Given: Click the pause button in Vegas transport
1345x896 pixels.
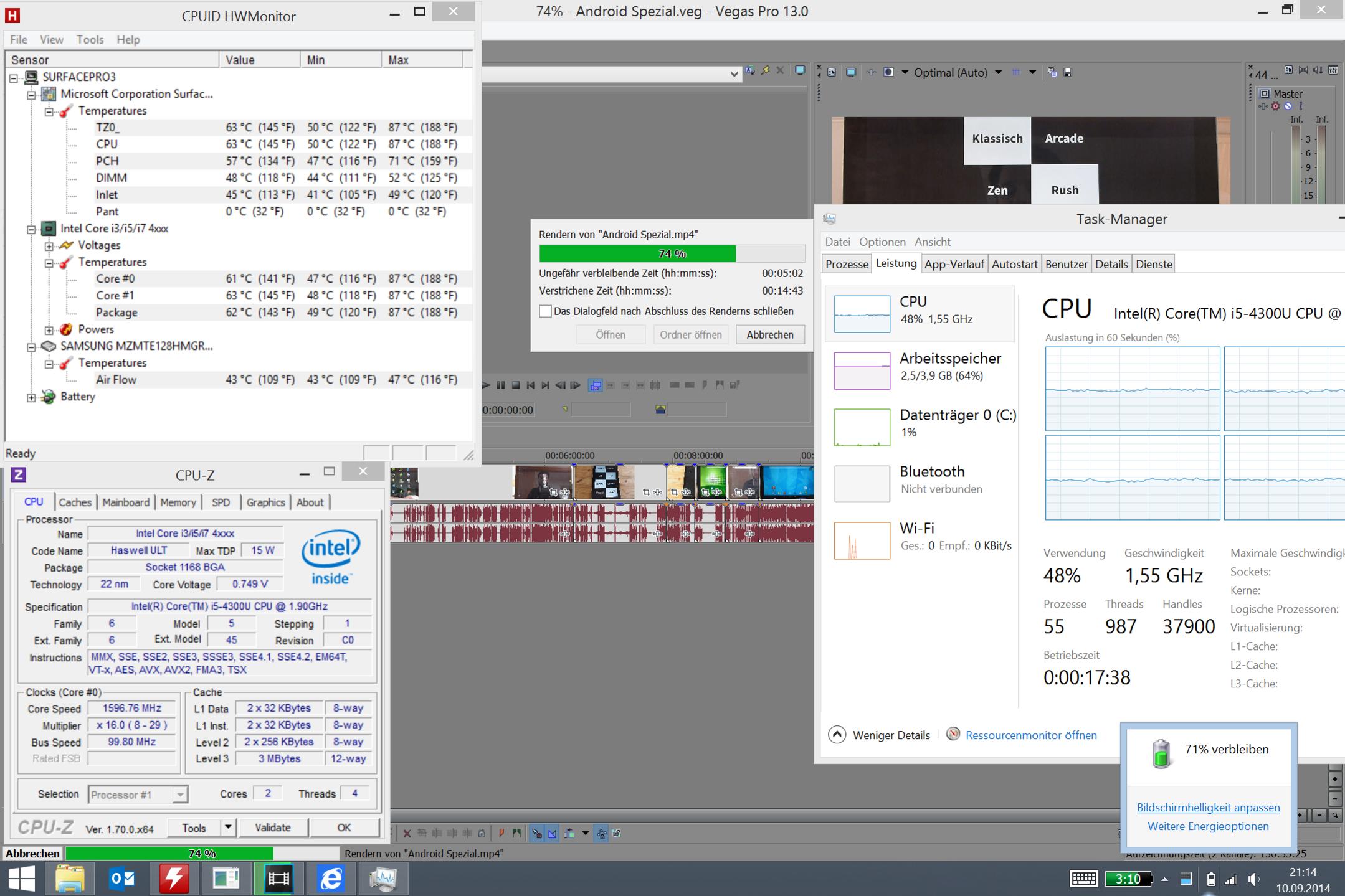Looking at the screenshot, I should click(x=500, y=385).
